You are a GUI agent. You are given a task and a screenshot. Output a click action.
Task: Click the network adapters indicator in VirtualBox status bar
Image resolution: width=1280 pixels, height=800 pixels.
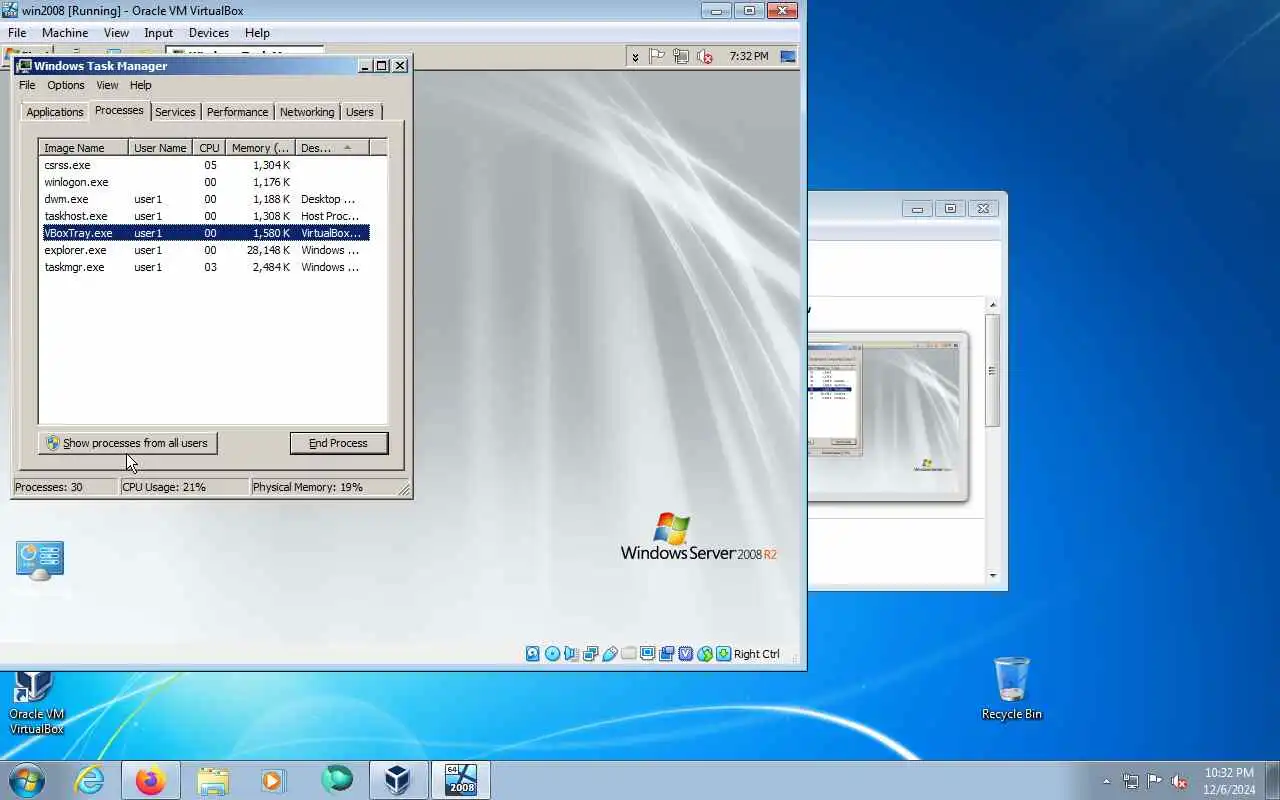(x=590, y=654)
